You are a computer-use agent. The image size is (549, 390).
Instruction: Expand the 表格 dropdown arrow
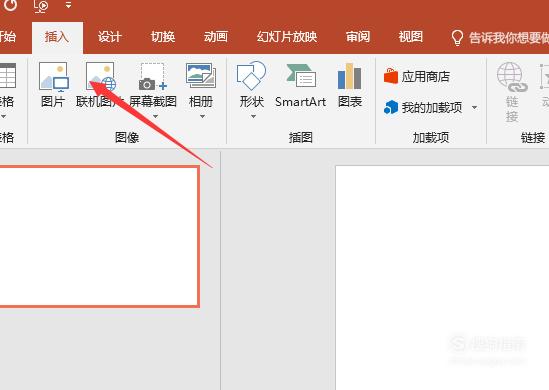pyautogui.click(x=3, y=116)
